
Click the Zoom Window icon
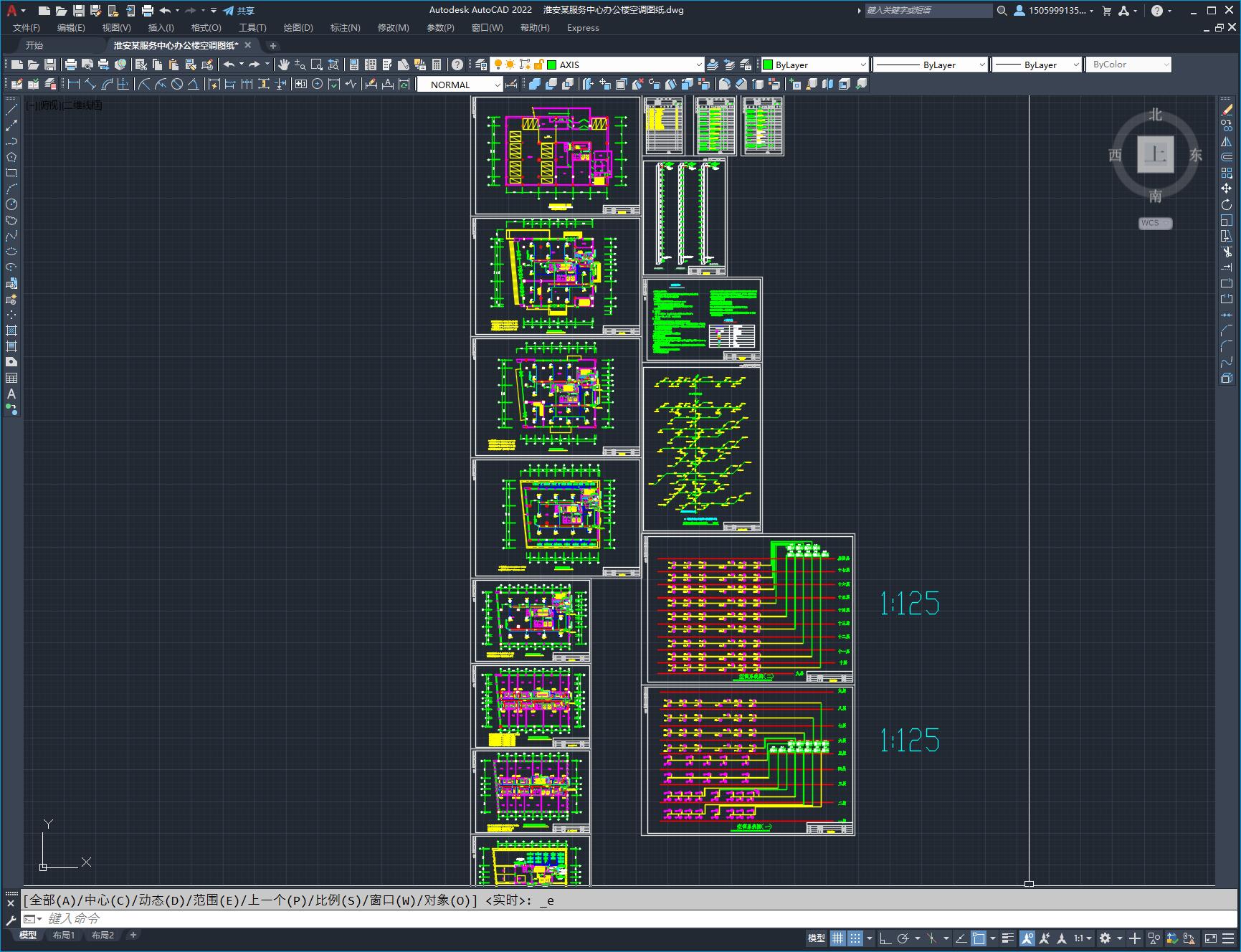tap(317, 65)
